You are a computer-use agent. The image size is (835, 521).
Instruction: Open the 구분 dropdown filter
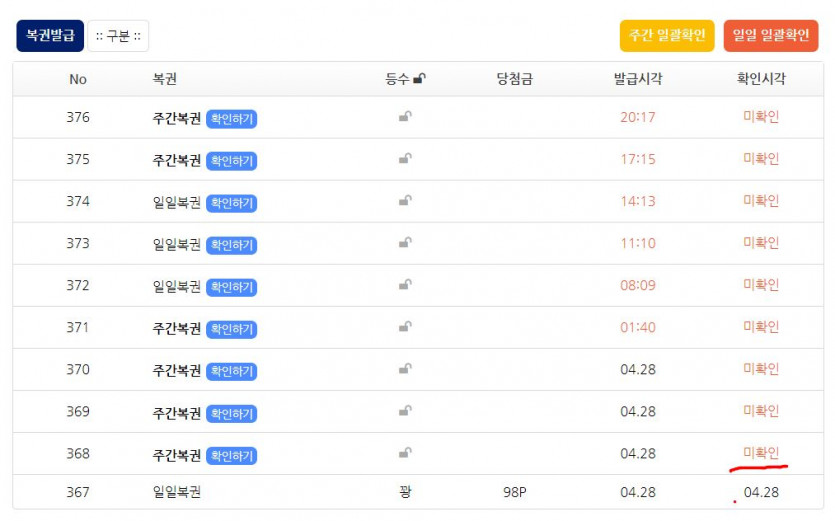click(118, 36)
